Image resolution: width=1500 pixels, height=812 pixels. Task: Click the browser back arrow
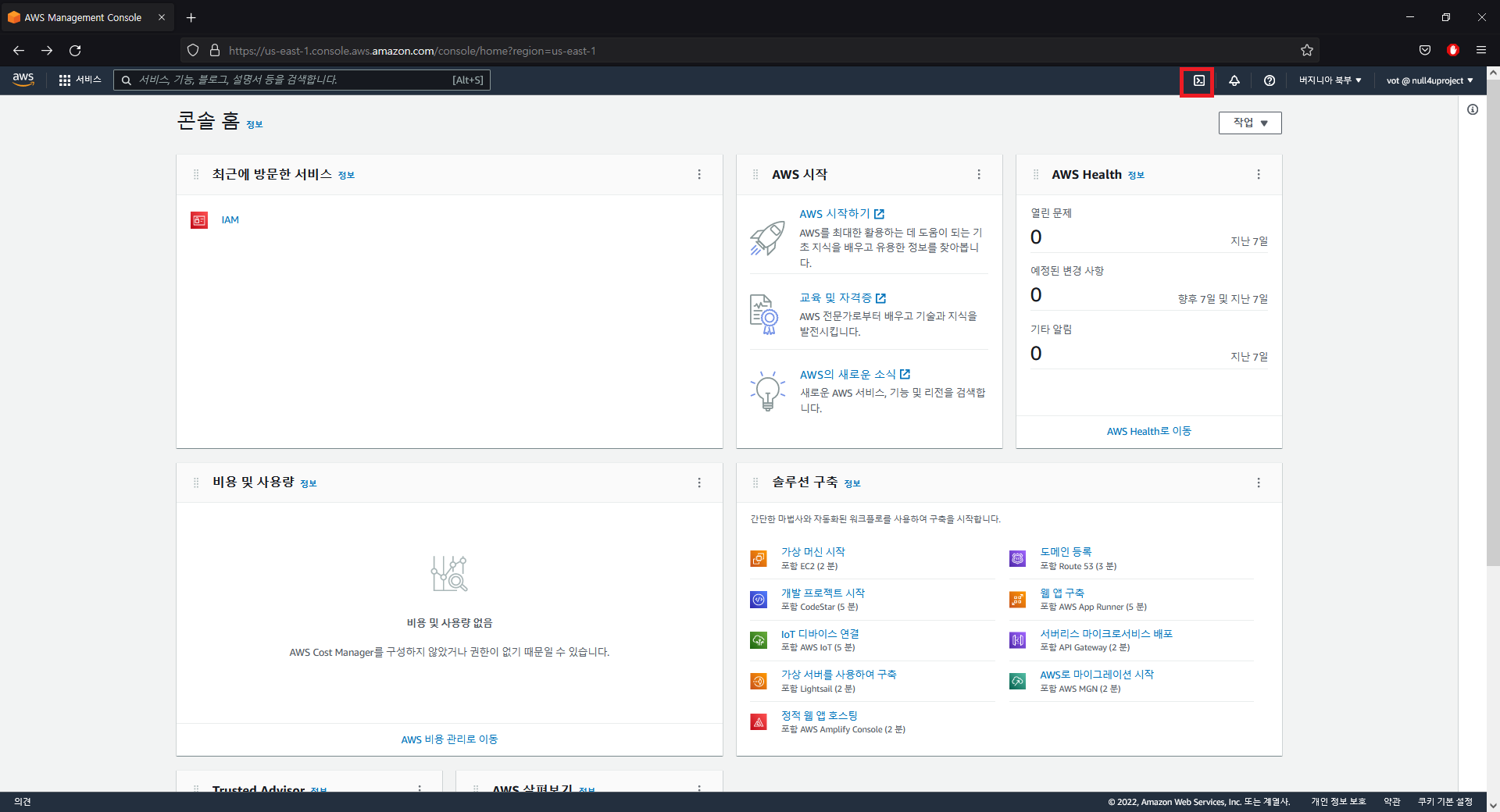coord(19,51)
